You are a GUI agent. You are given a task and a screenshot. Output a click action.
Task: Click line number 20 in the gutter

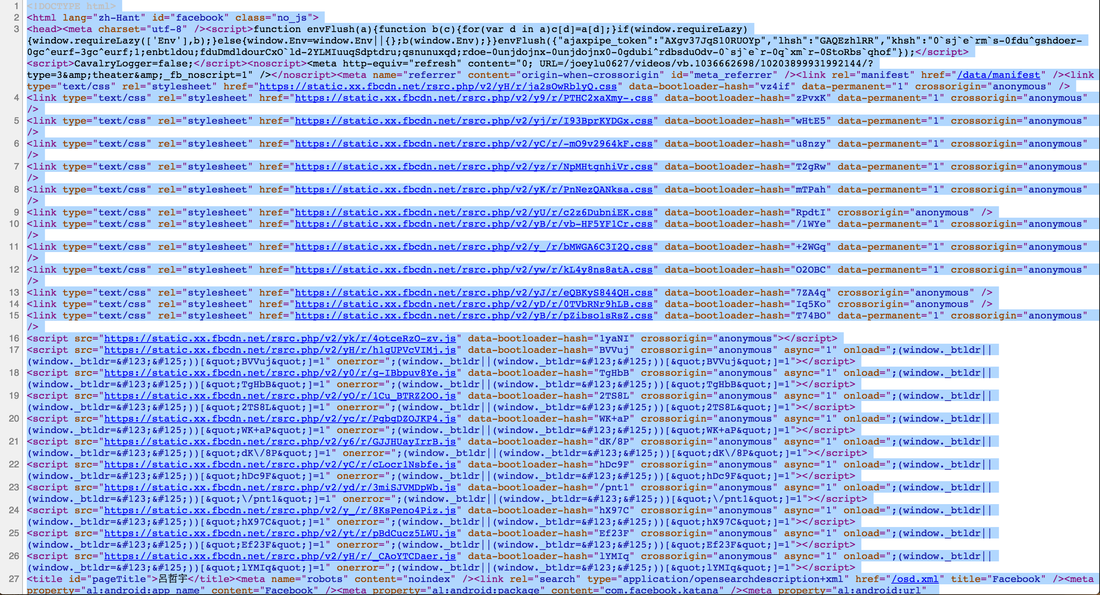pyautogui.click(x=14, y=419)
